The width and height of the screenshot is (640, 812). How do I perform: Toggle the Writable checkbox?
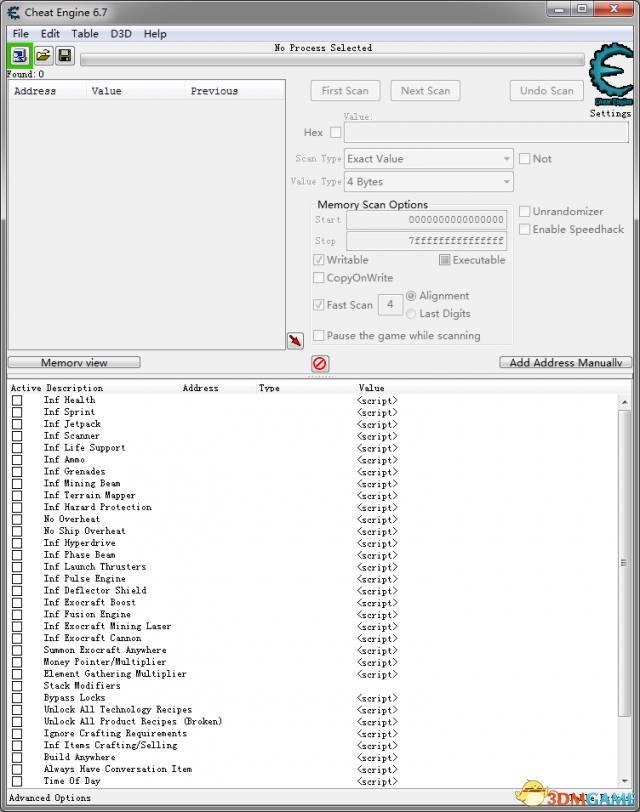click(319, 259)
